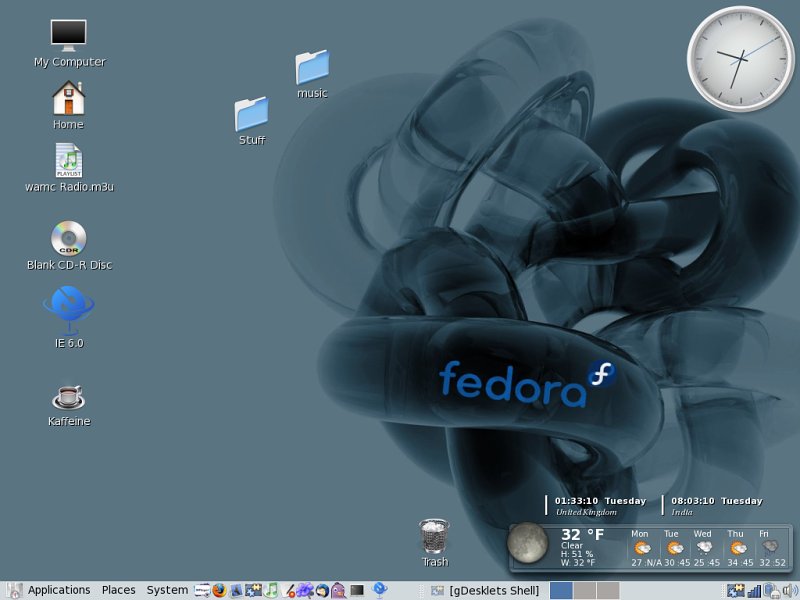The height and width of the screenshot is (600, 800).
Task: Open the Stuff folder on desktop
Action: click(252, 121)
